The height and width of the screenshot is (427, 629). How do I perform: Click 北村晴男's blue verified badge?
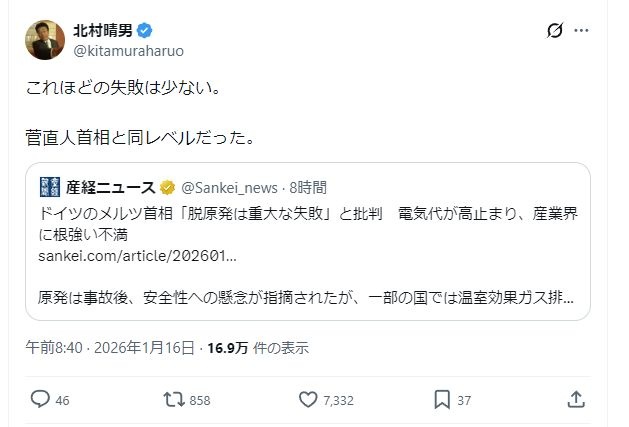click(x=153, y=30)
